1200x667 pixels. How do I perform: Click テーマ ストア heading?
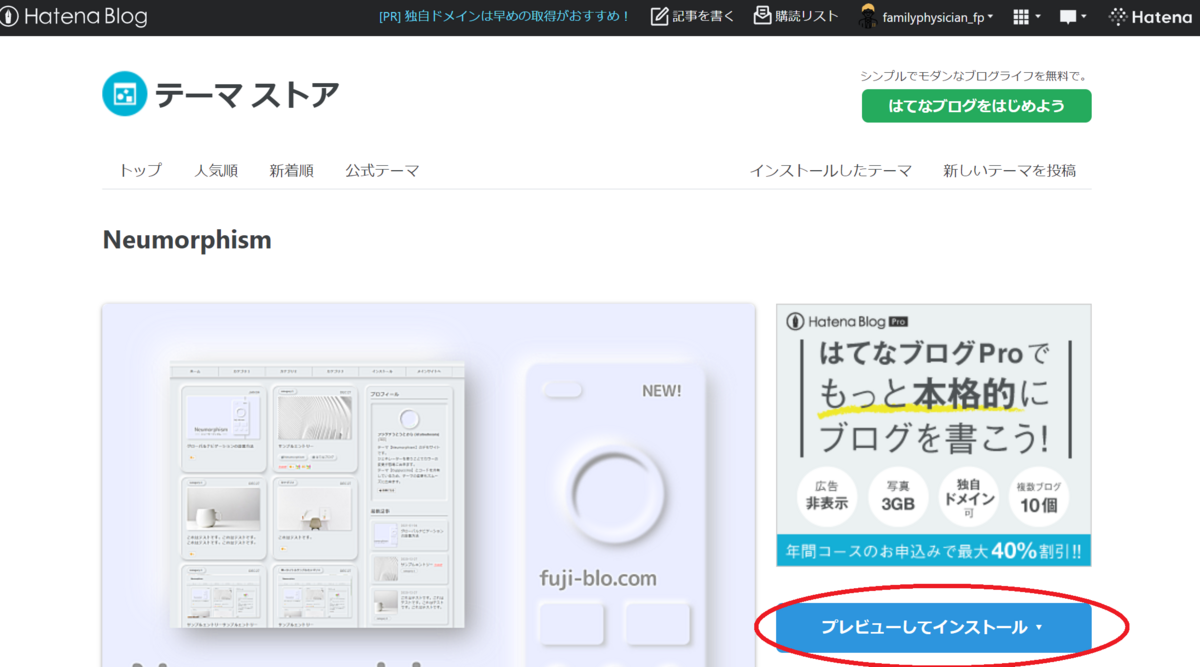[246, 94]
